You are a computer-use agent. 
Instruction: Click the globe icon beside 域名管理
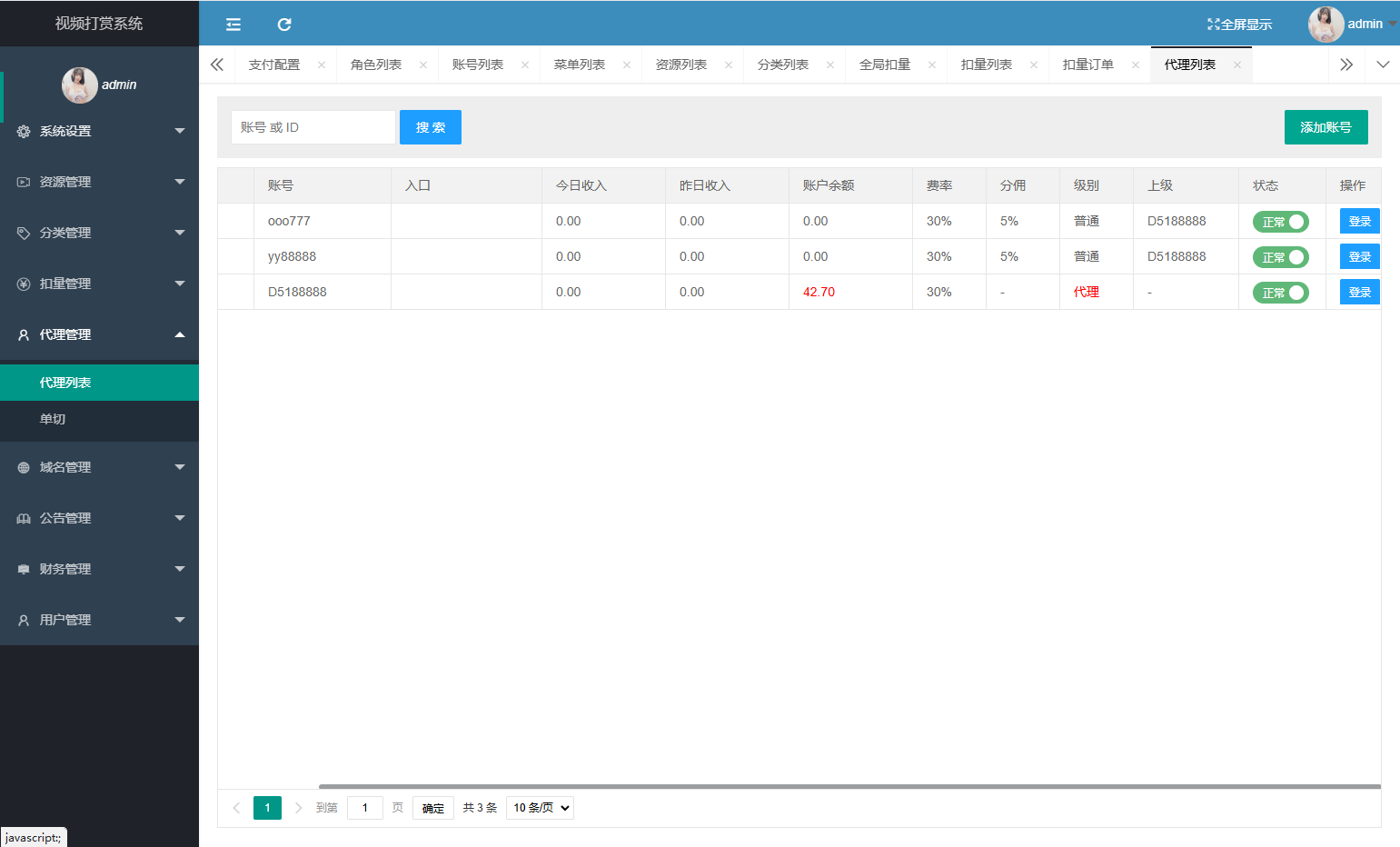click(x=24, y=468)
